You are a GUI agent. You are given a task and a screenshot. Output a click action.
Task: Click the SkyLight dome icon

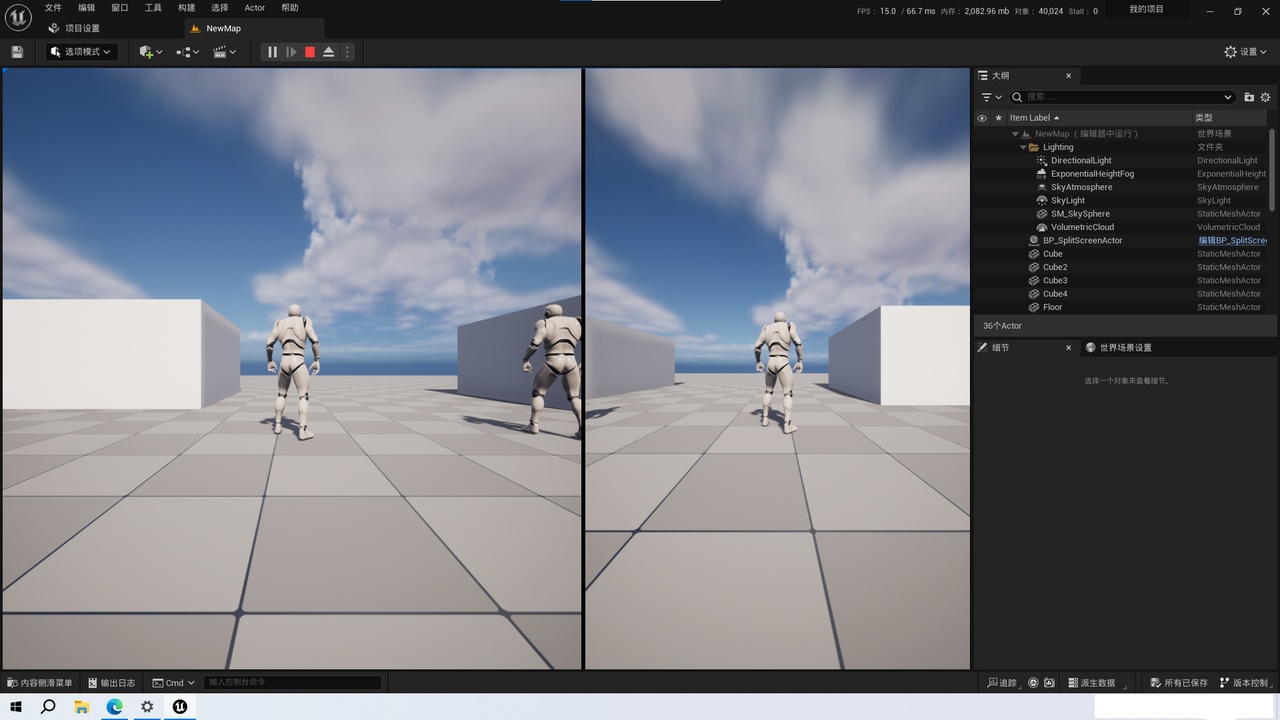[x=1042, y=200]
